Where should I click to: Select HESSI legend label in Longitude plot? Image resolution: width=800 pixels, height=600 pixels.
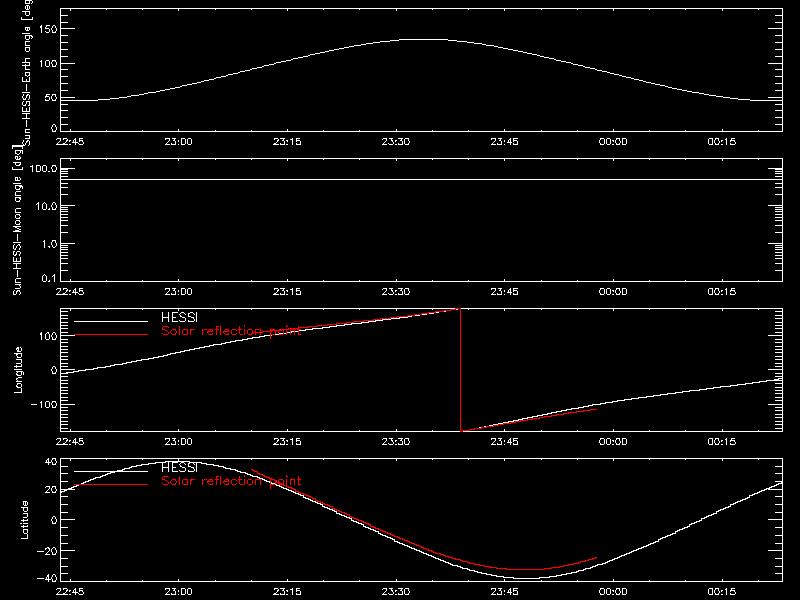(x=179, y=317)
